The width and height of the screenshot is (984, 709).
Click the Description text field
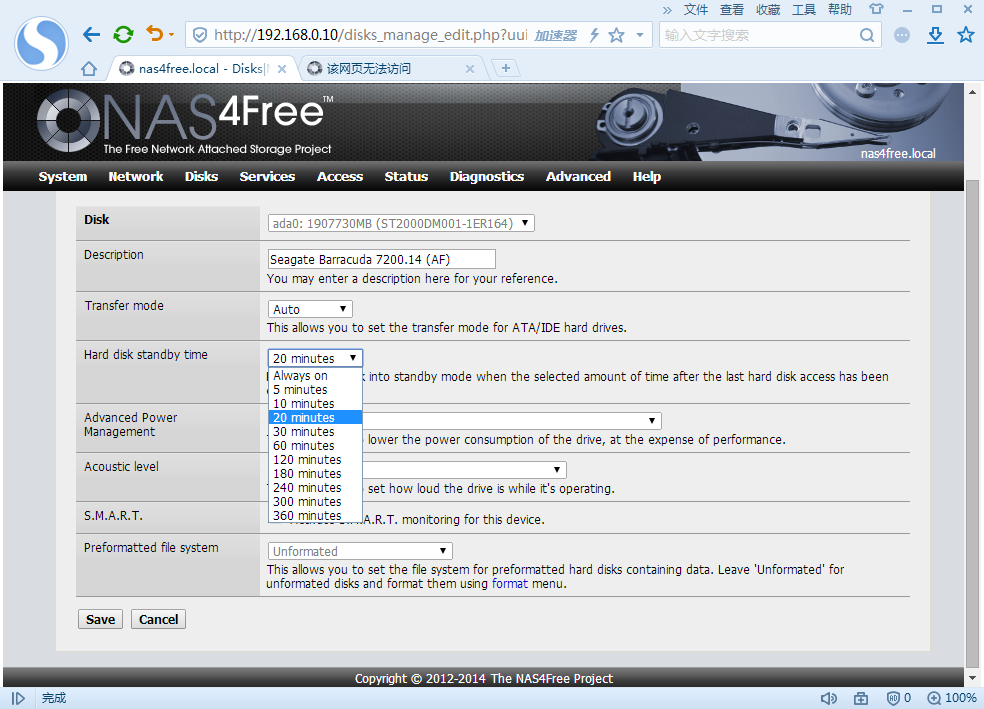[382, 259]
